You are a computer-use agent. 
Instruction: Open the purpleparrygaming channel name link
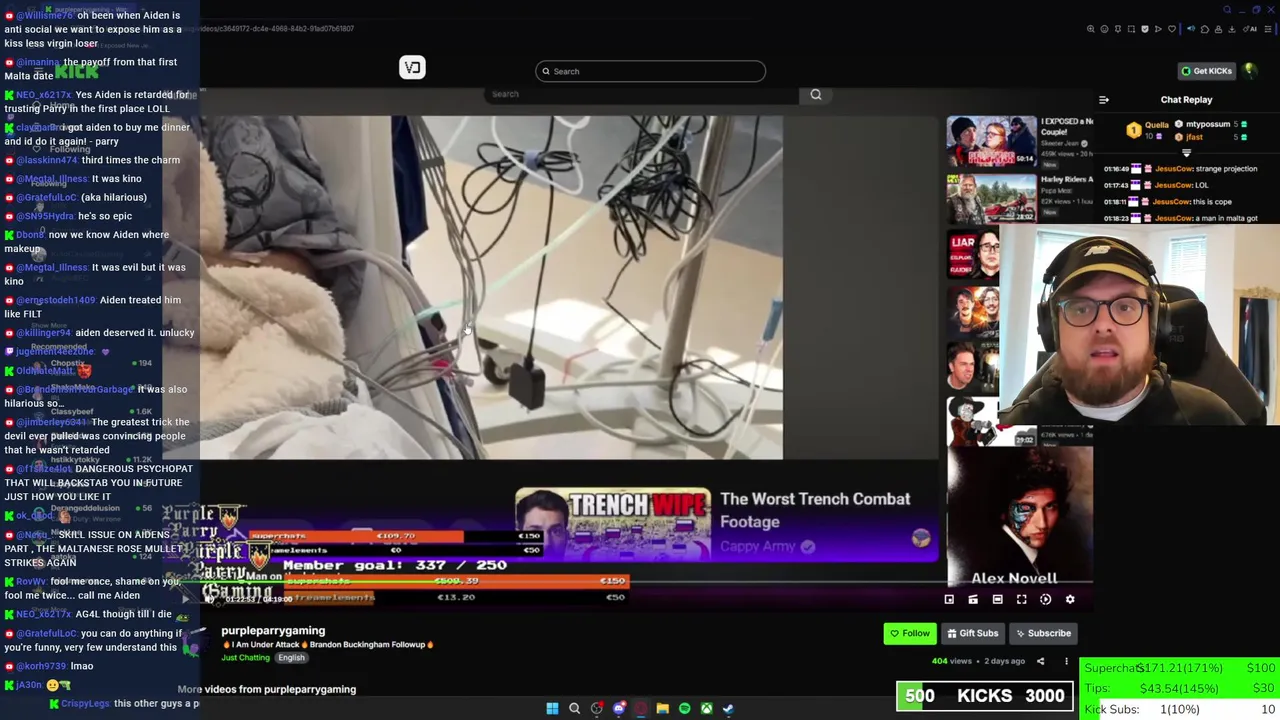point(273,631)
